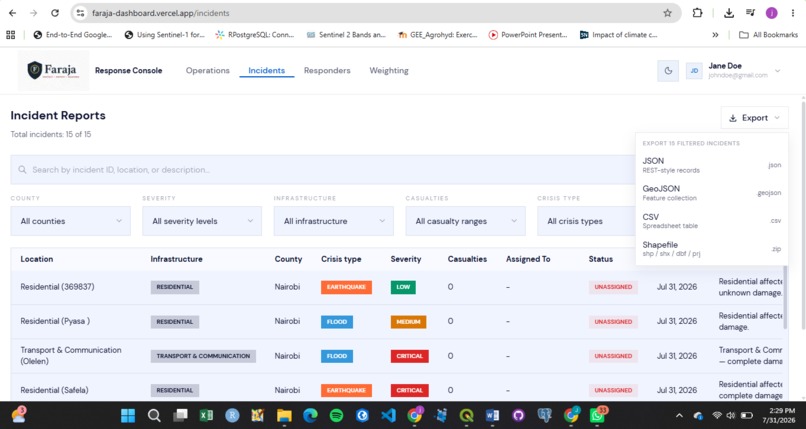Open the All casualty ranges dropdown
Screen dimensions: 806x429
tap(465, 221)
